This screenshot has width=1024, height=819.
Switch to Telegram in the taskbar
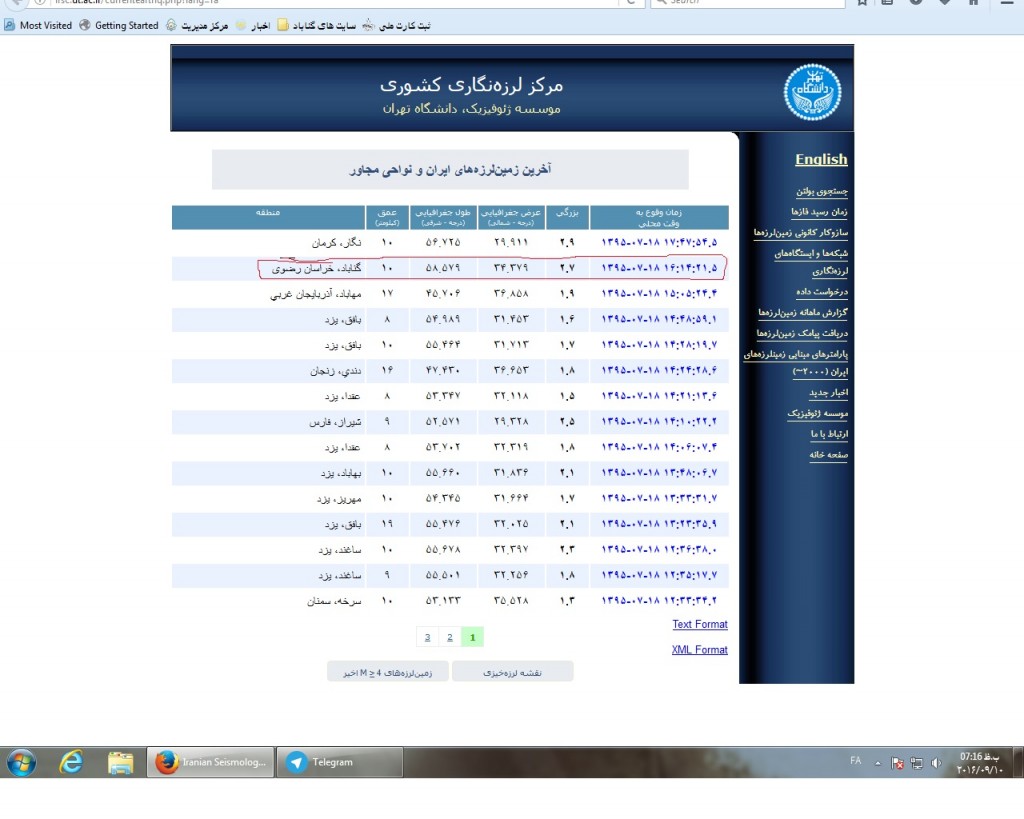[340, 762]
